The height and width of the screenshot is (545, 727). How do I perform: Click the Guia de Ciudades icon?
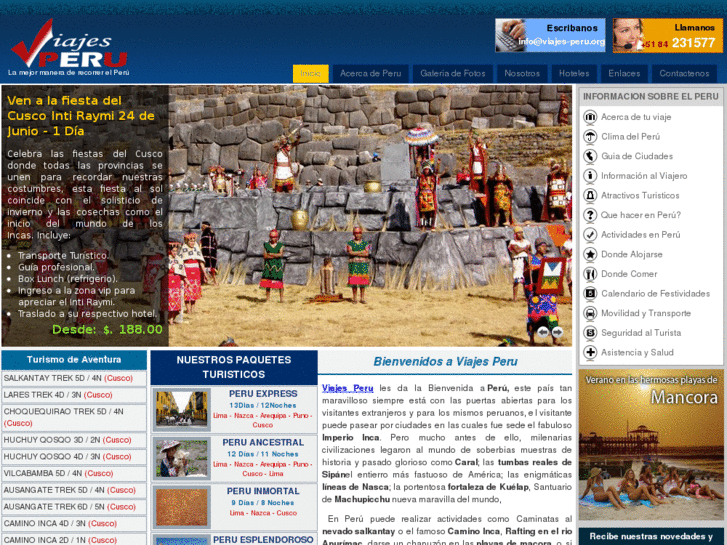coord(590,156)
